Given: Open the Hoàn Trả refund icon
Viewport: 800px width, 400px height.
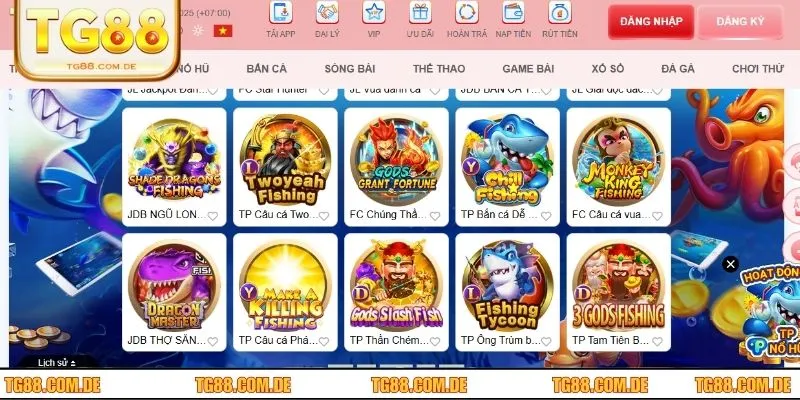Looking at the screenshot, I should 467,12.
